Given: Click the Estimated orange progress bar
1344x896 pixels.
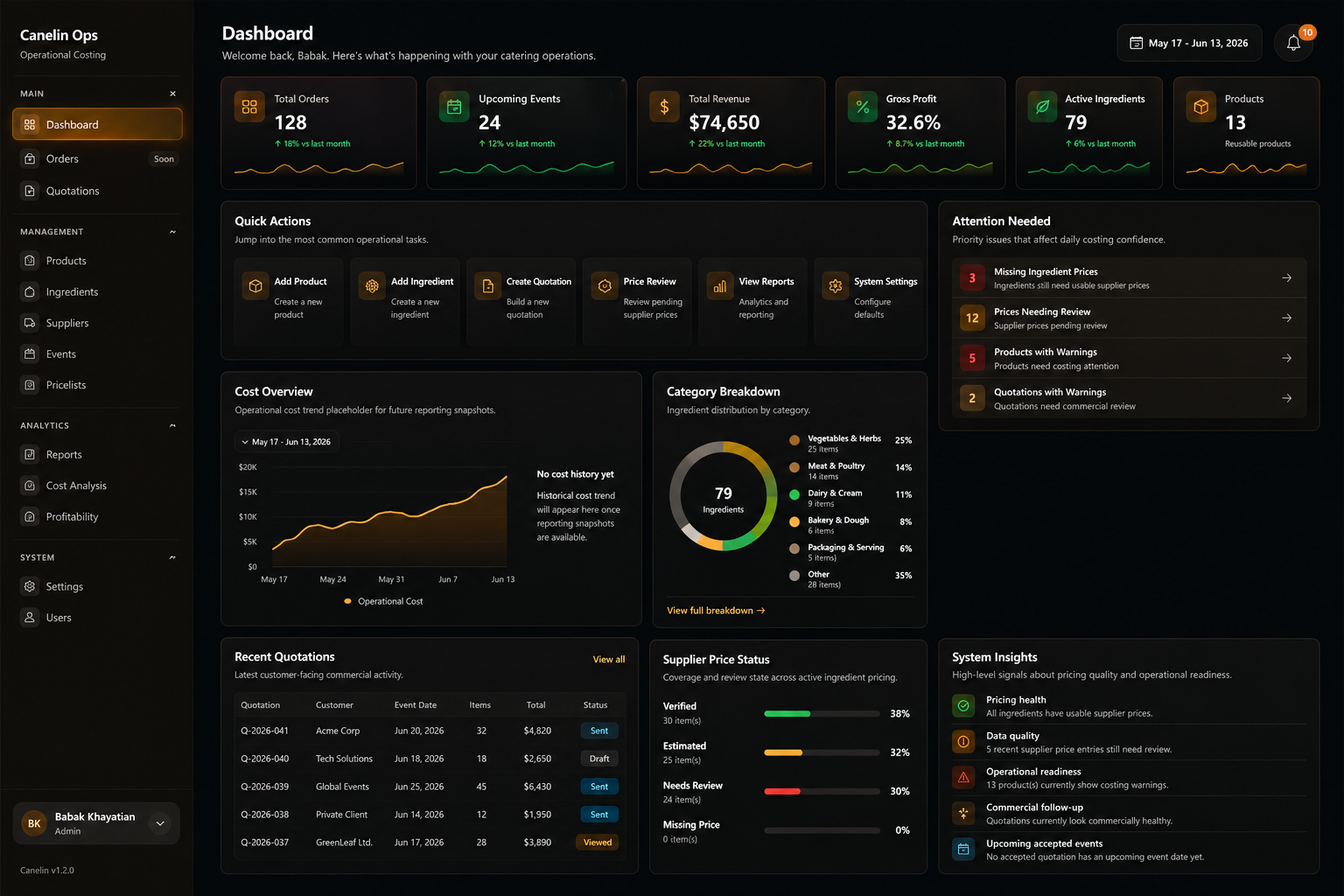Looking at the screenshot, I should click(783, 752).
